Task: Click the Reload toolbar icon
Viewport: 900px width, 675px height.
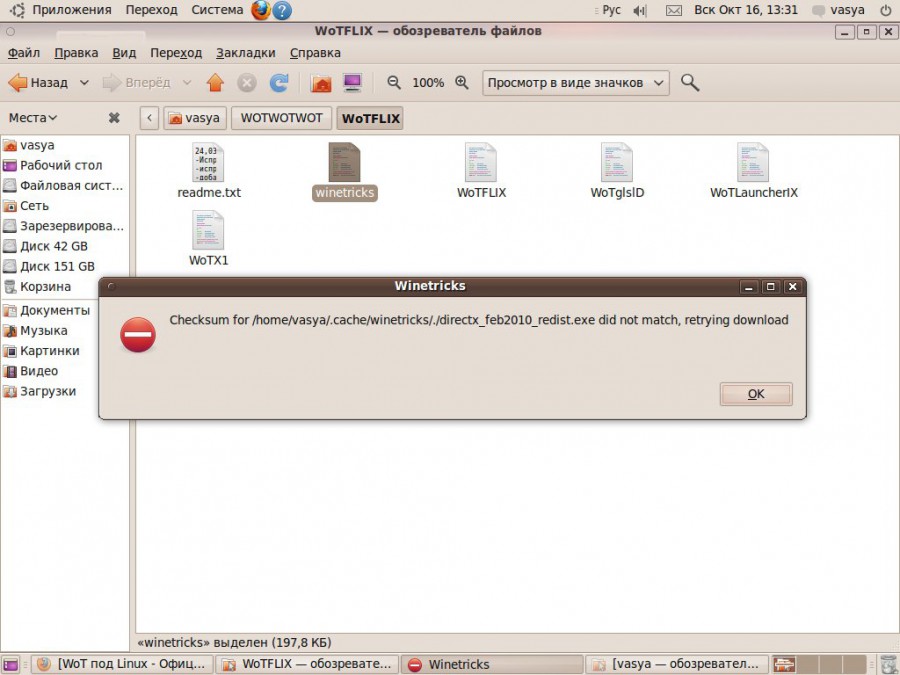Action: 279,83
